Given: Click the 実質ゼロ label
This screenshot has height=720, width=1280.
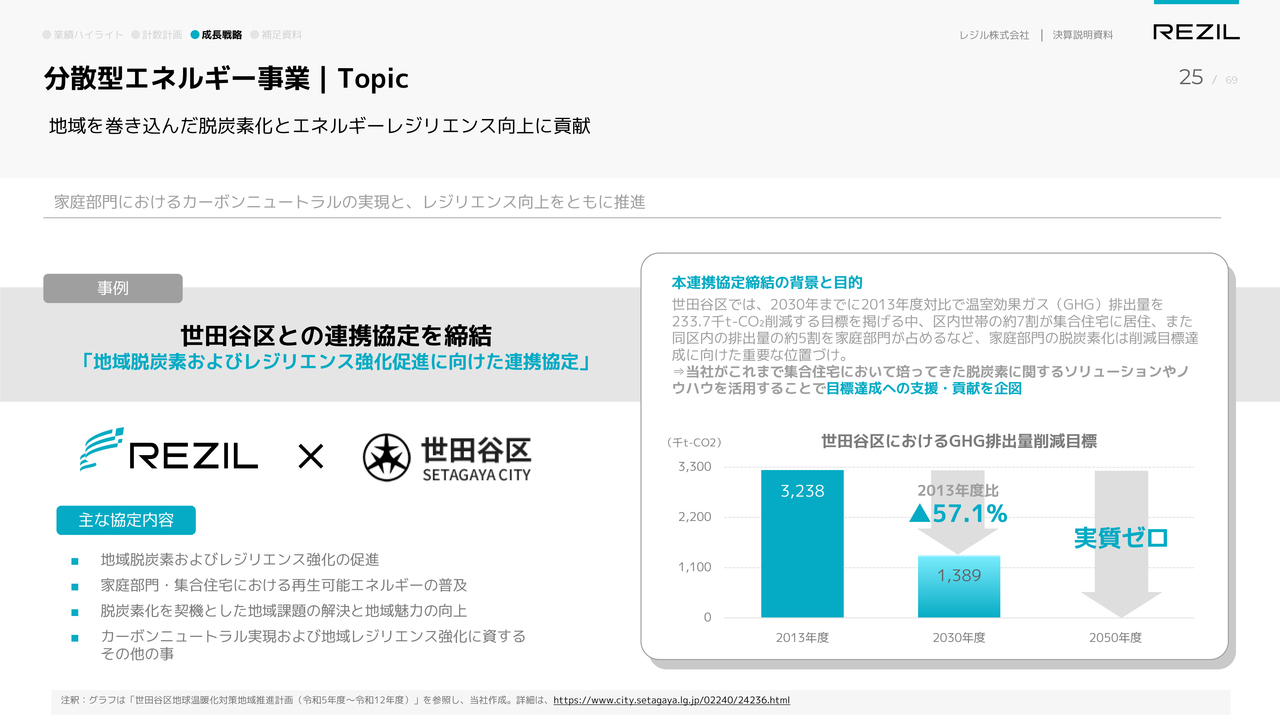Looking at the screenshot, I should click(x=1121, y=538).
